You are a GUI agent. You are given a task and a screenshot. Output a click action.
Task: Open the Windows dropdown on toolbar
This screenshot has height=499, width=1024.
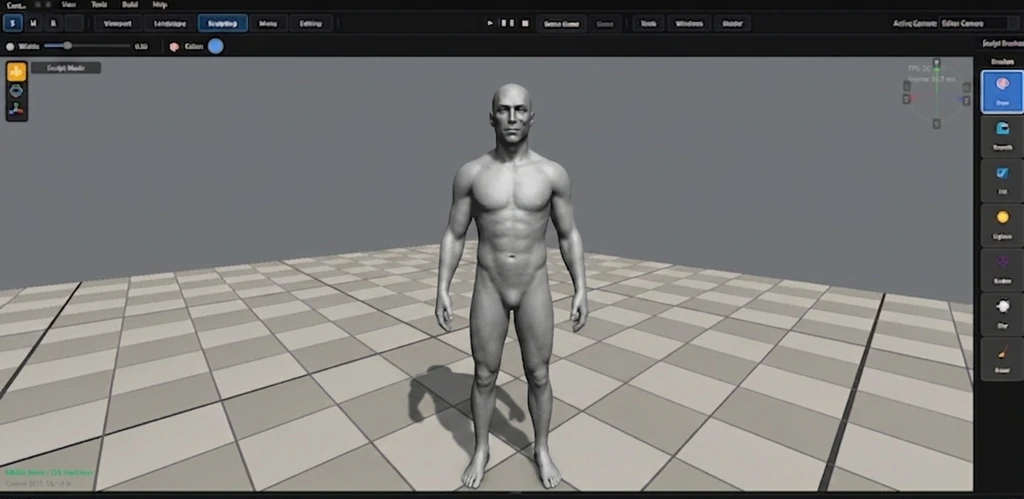pos(689,24)
